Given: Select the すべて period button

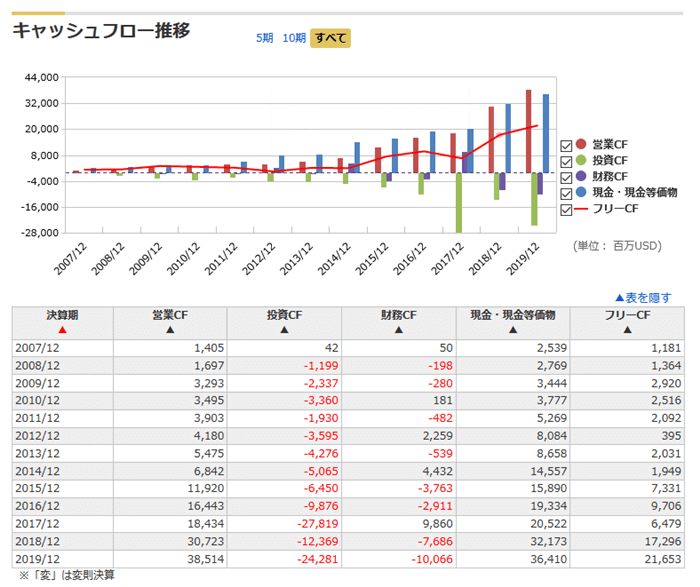Looking at the screenshot, I should (x=330, y=38).
